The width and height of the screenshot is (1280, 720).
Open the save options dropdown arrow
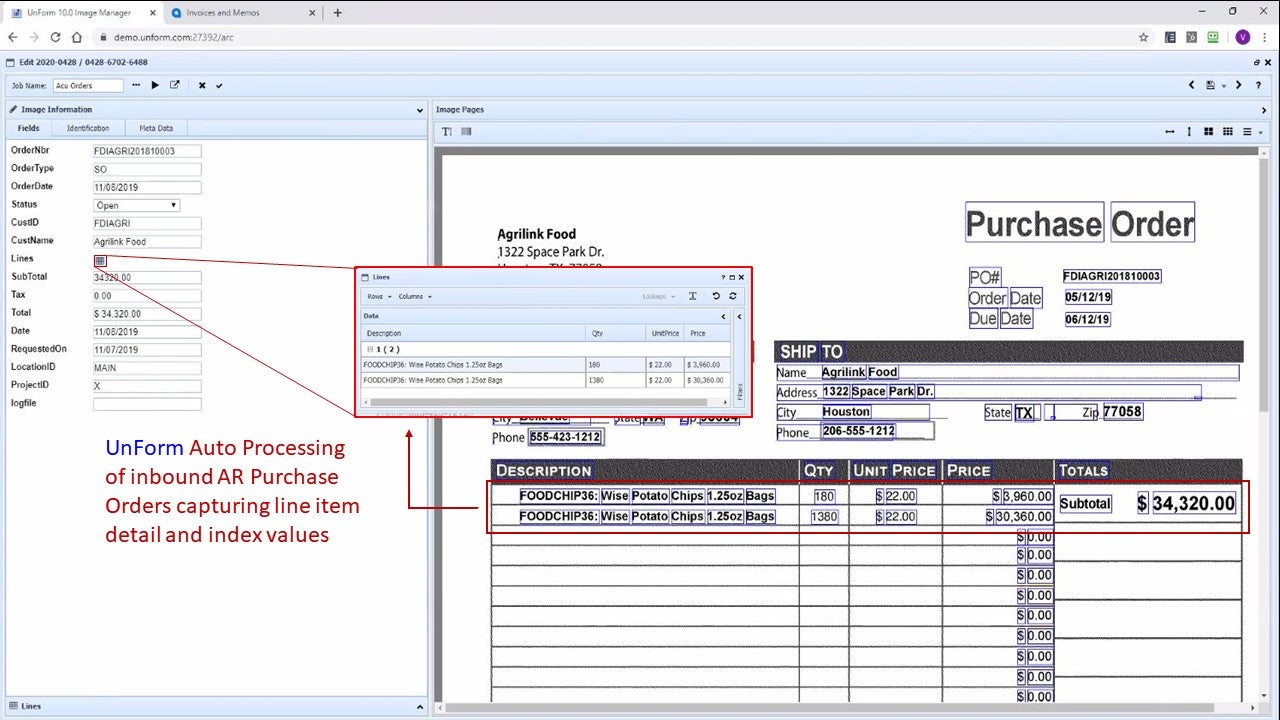point(1224,86)
